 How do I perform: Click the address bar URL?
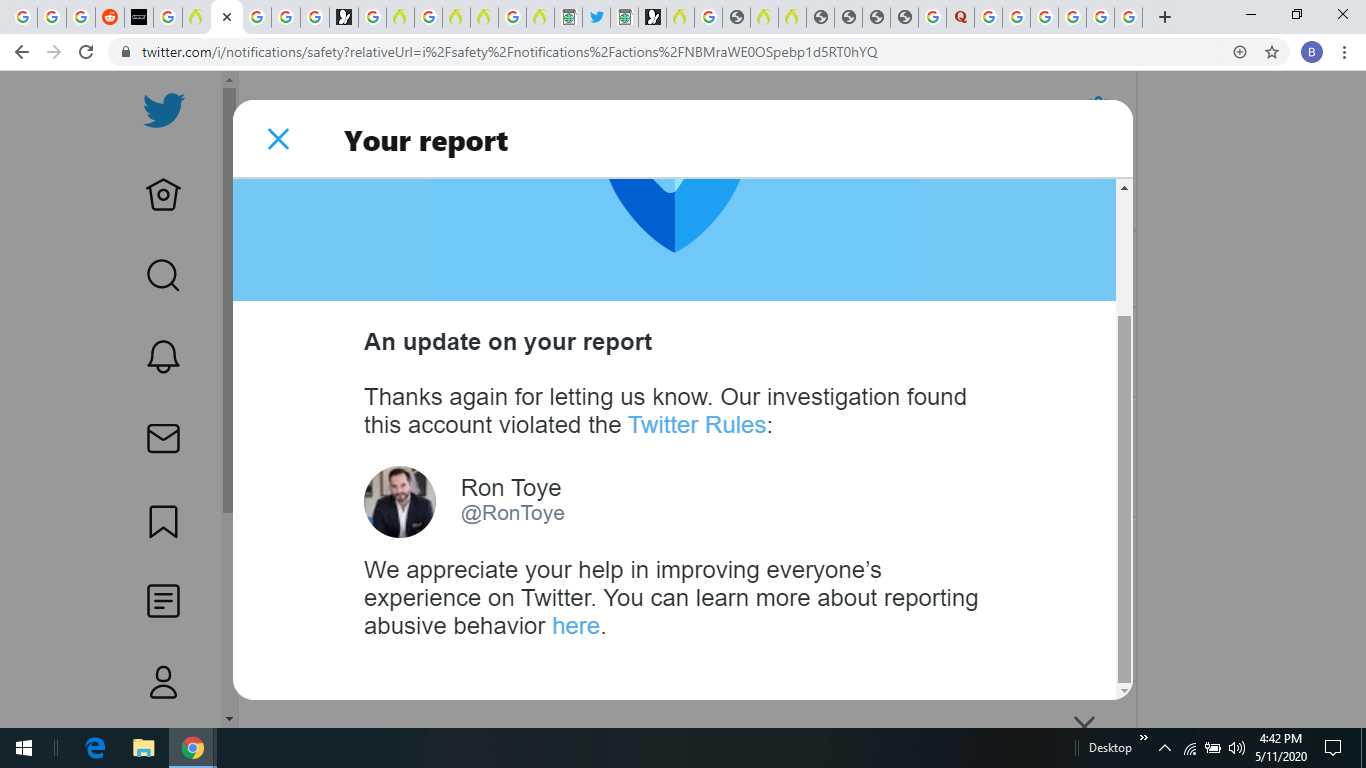(x=509, y=52)
